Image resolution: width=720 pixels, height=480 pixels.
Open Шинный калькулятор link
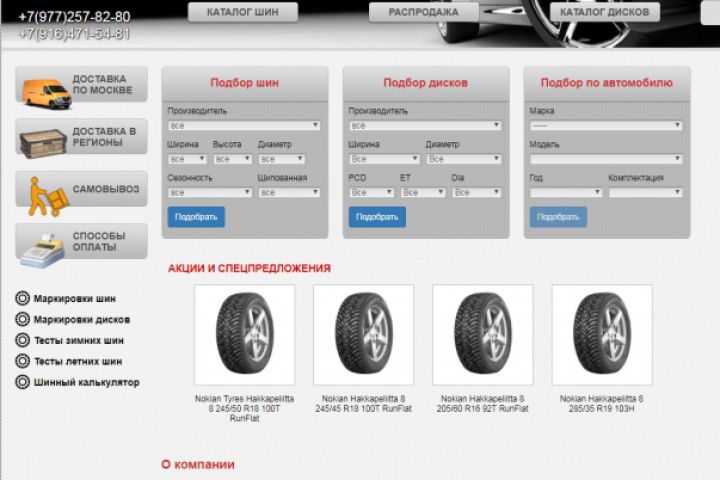click(86, 382)
